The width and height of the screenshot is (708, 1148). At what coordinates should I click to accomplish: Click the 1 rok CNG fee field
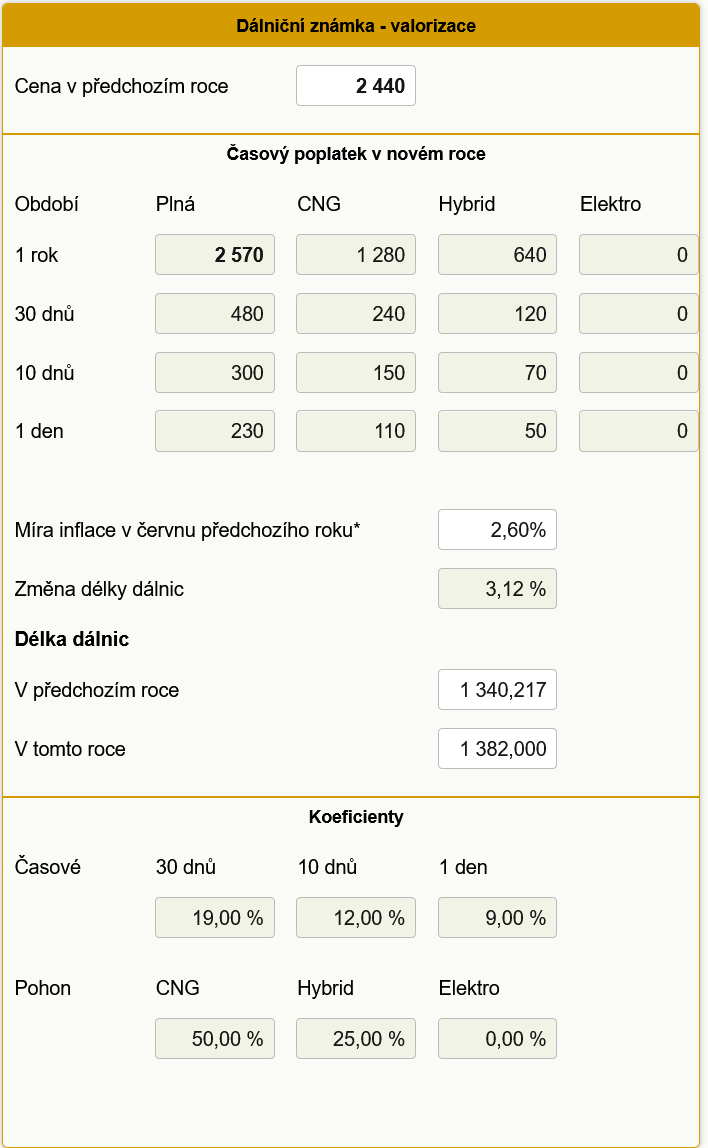pos(355,255)
